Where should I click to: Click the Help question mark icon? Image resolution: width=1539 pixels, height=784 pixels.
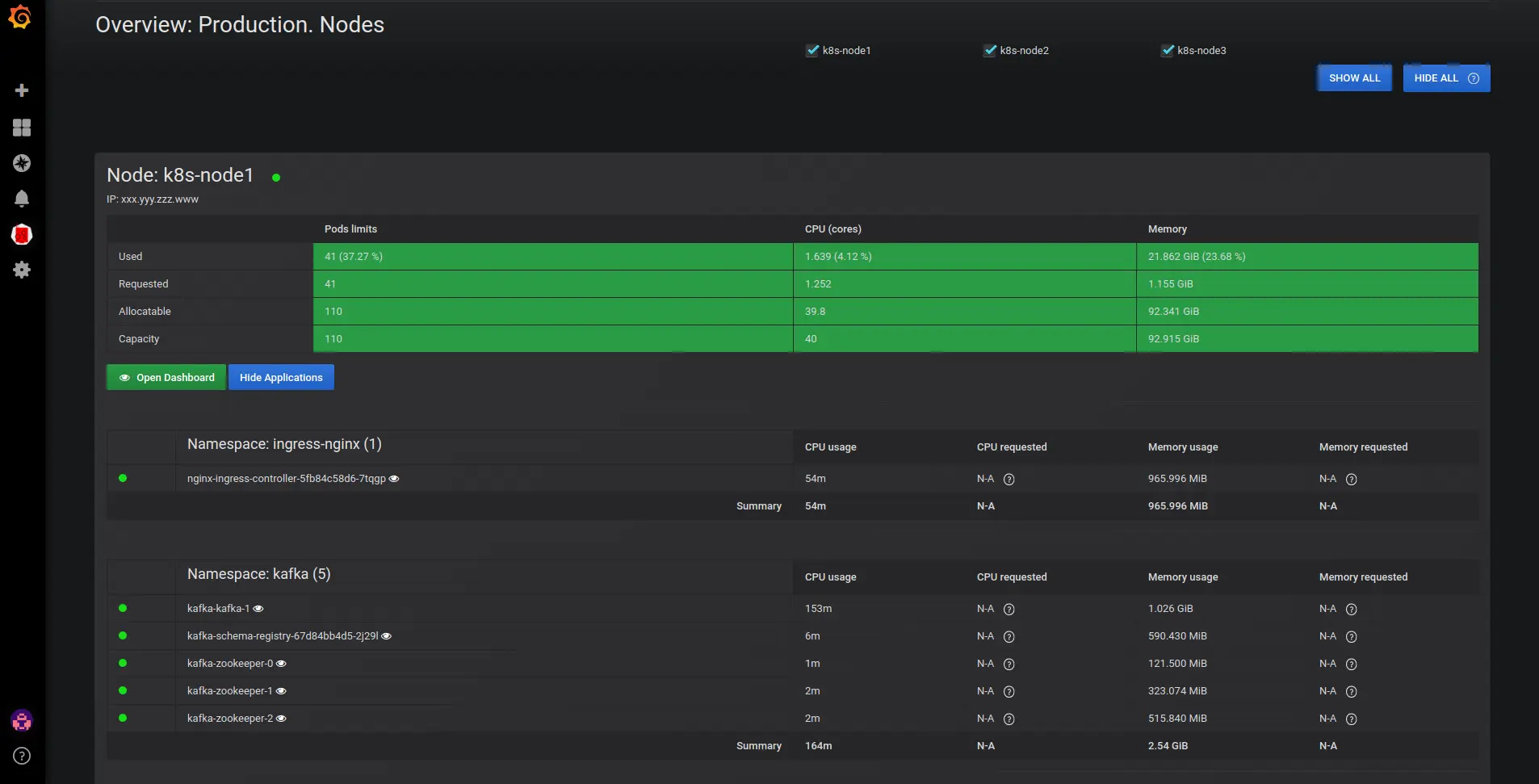22,757
